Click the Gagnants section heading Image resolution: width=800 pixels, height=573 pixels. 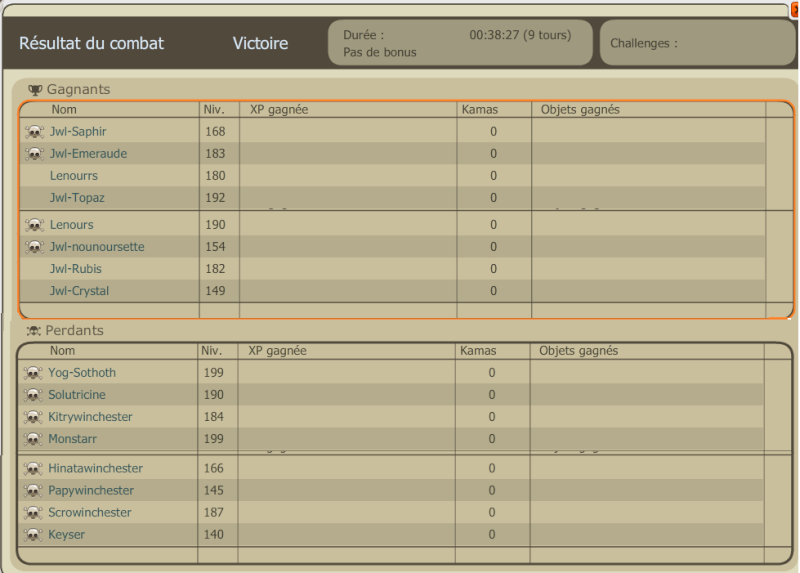tap(79, 89)
